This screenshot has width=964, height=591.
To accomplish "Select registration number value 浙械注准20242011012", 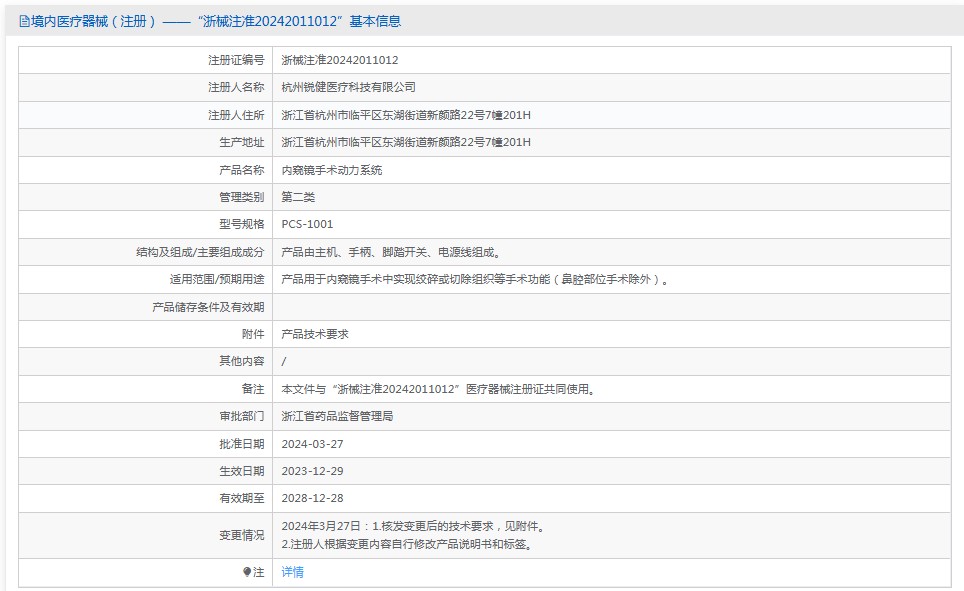I will 340,60.
